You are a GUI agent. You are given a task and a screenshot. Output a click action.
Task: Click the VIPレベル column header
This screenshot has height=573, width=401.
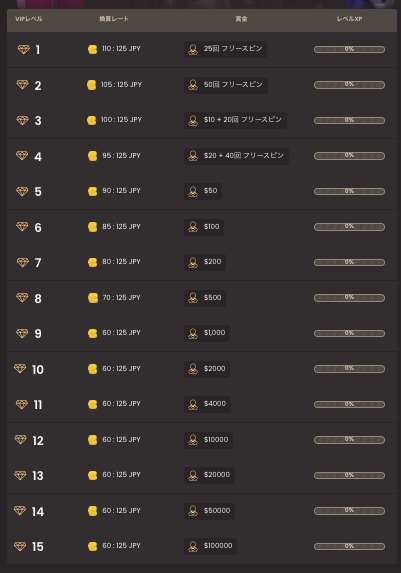[29, 19]
